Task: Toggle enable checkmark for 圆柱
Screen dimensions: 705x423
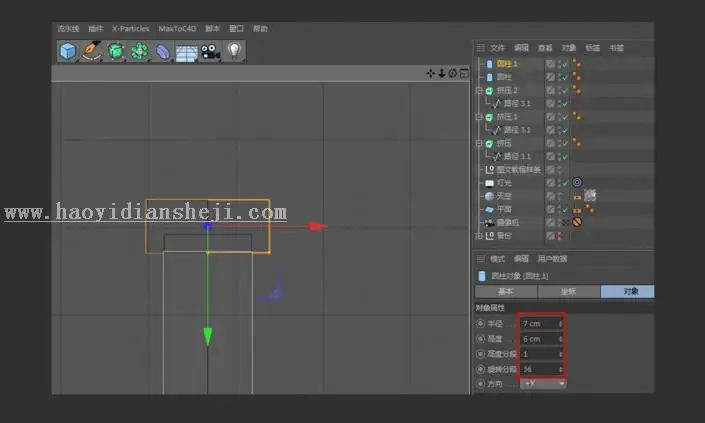Action: tap(565, 77)
